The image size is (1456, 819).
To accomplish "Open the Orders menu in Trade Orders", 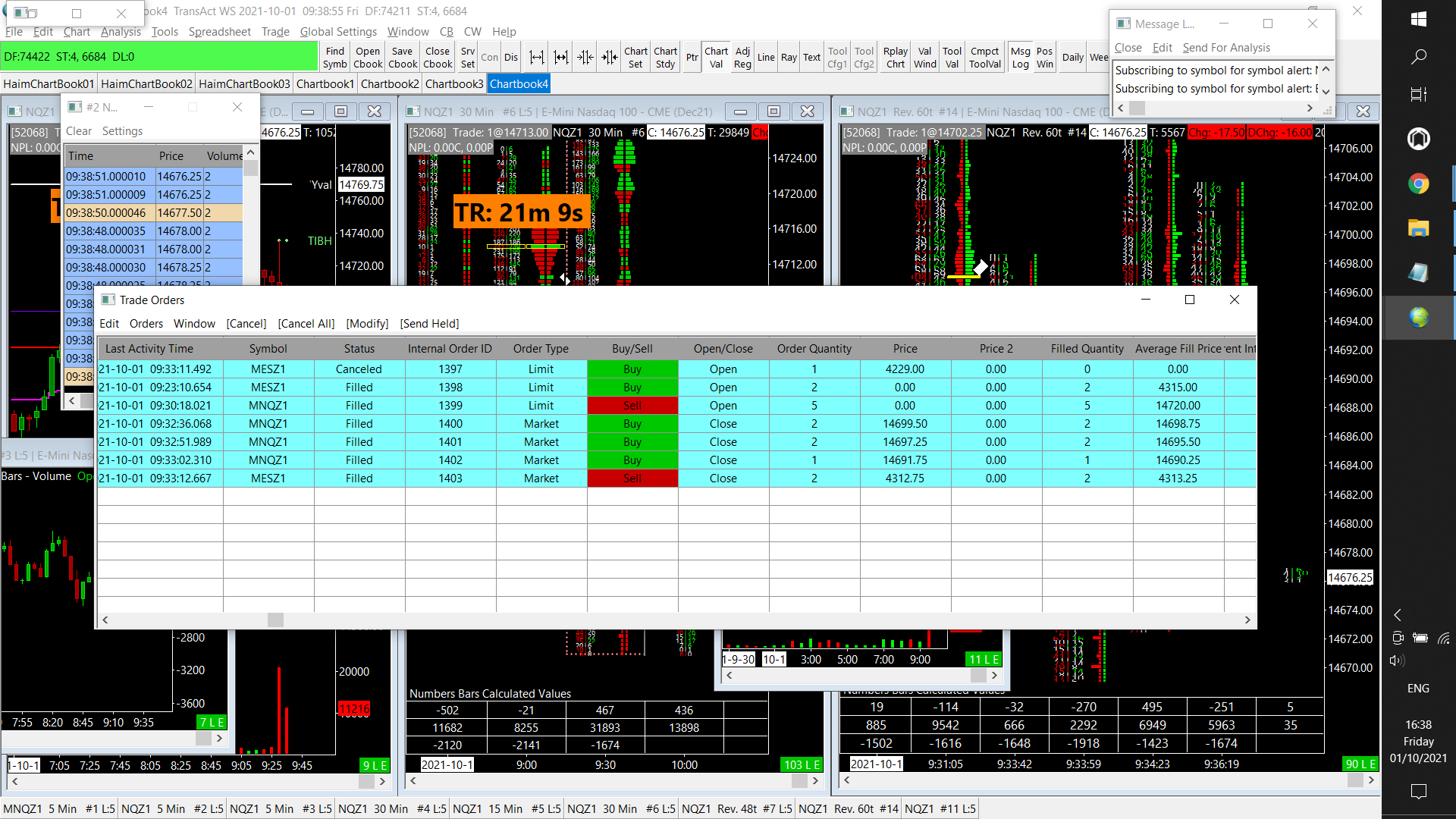I will click(x=146, y=324).
